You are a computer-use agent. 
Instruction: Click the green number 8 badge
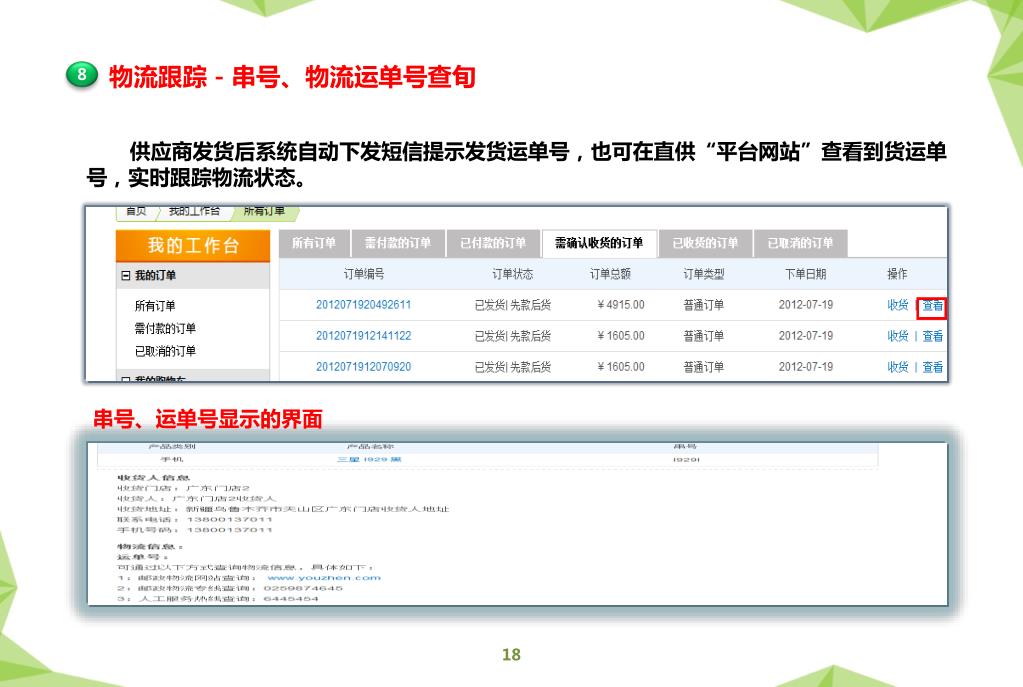click(x=82, y=74)
